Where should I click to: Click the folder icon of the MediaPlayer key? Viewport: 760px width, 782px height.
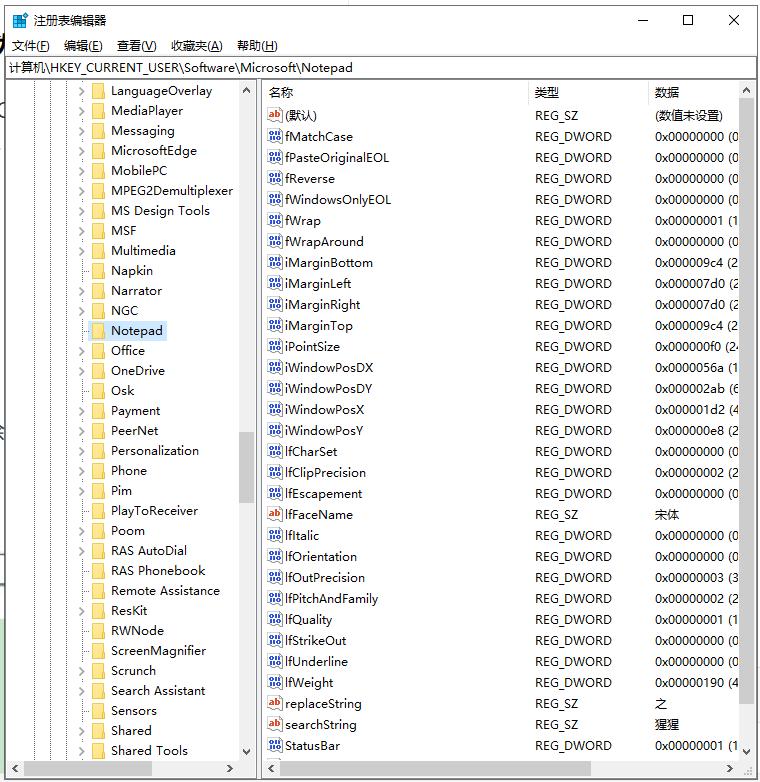[x=98, y=111]
